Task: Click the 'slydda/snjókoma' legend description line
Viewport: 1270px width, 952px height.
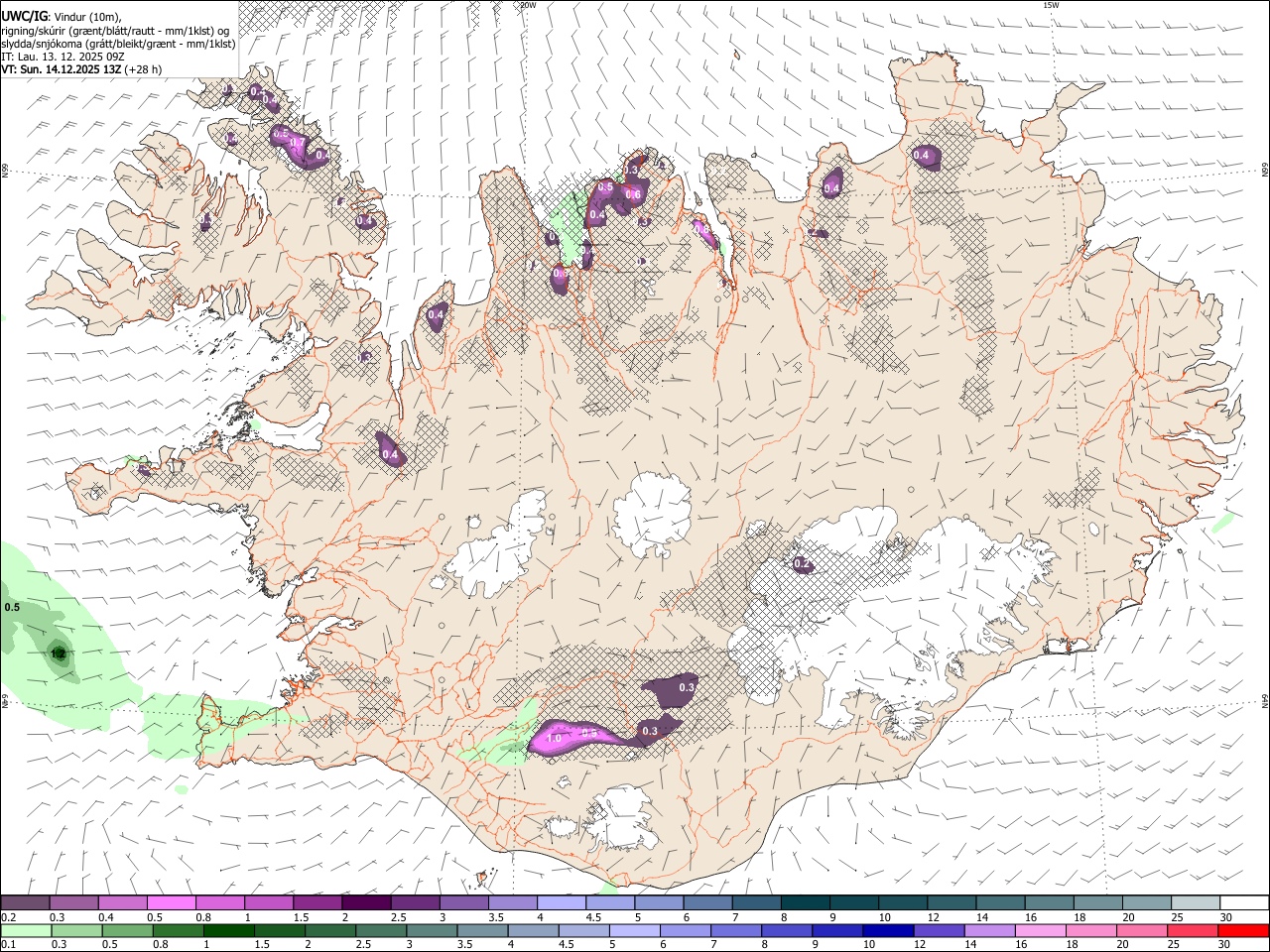Action: click(x=118, y=44)
